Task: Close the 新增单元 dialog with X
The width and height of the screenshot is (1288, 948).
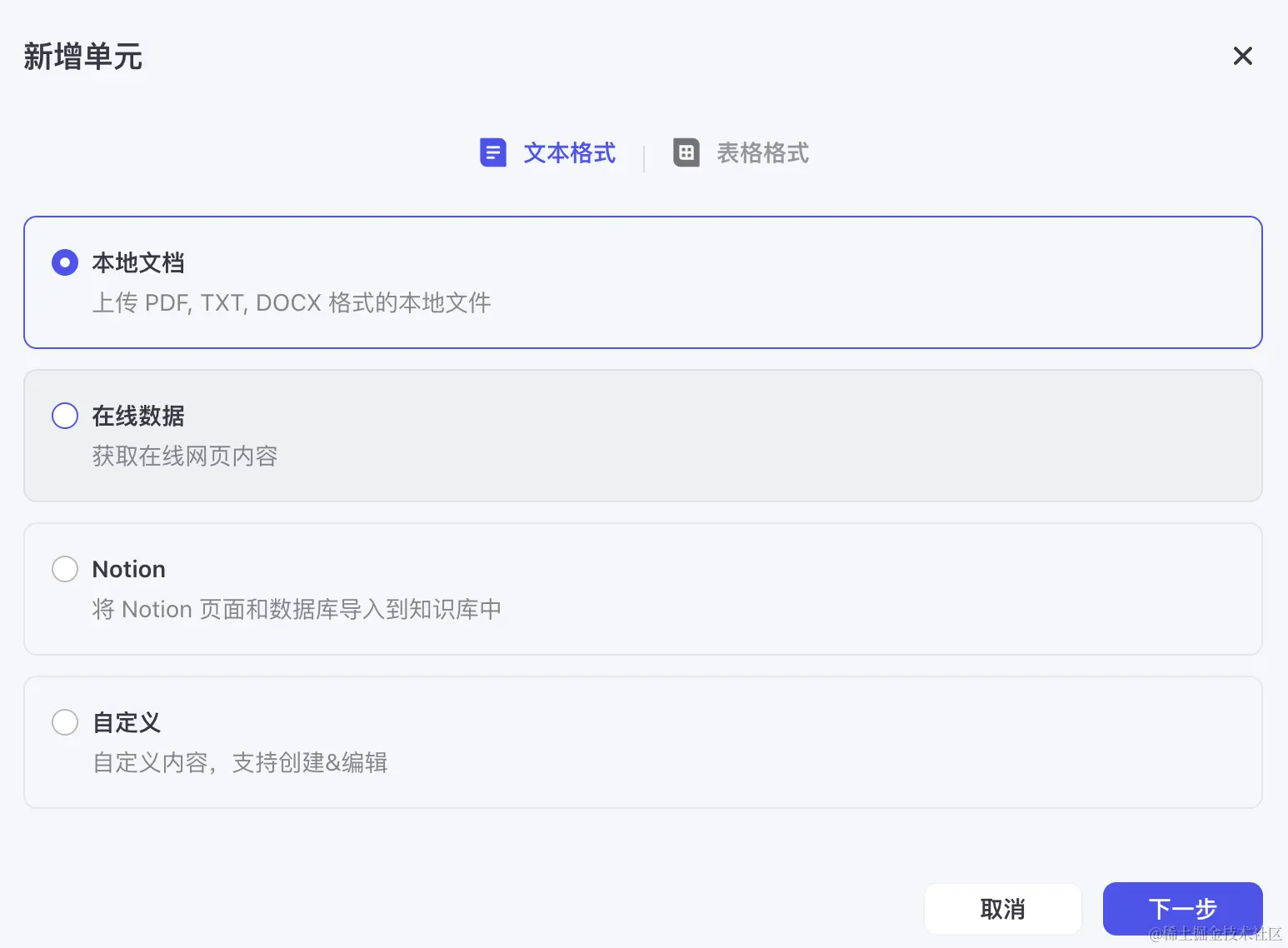Action: pos(1242,56)
